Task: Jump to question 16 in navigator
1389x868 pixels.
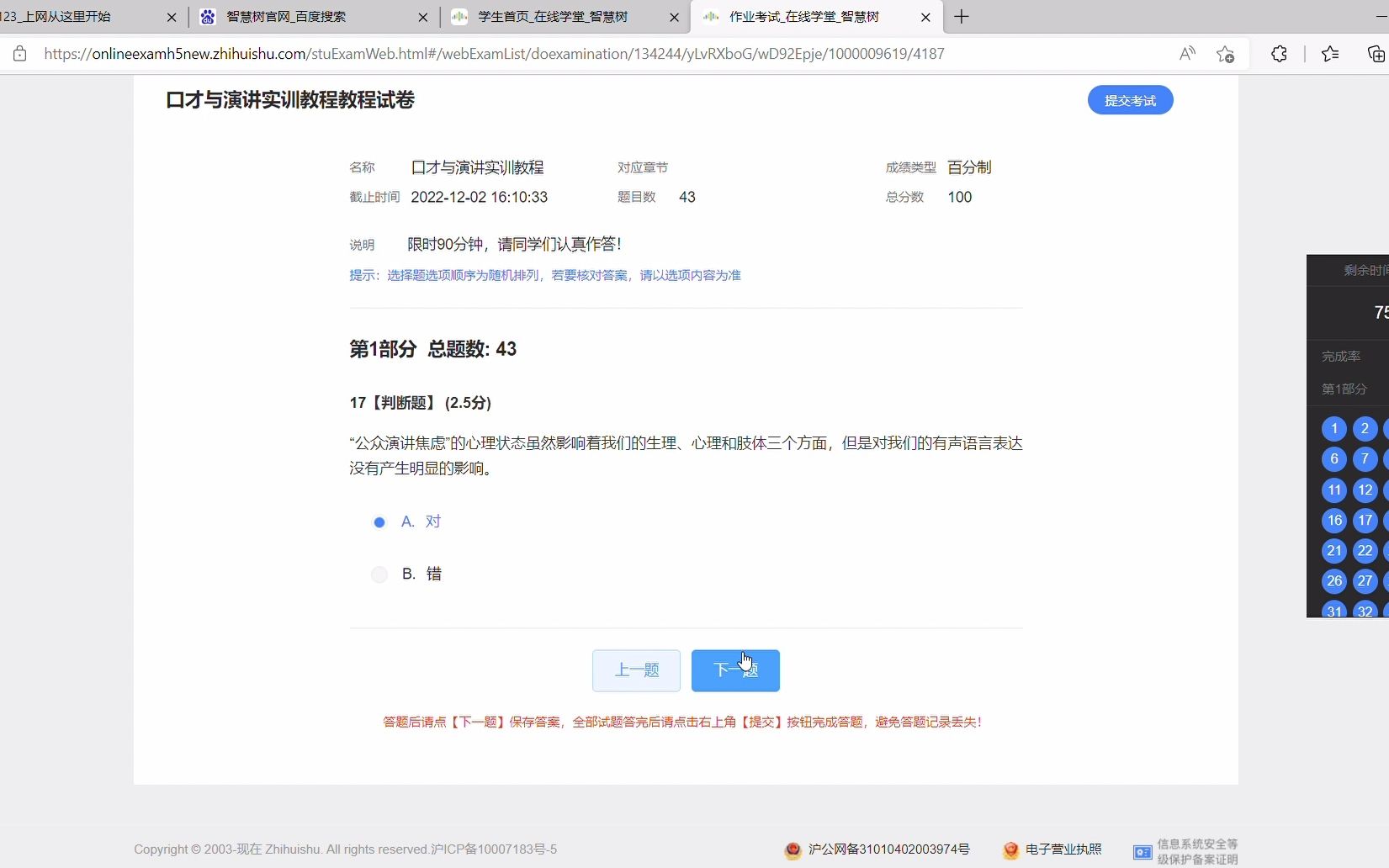Action: [x=1333, y=521]
